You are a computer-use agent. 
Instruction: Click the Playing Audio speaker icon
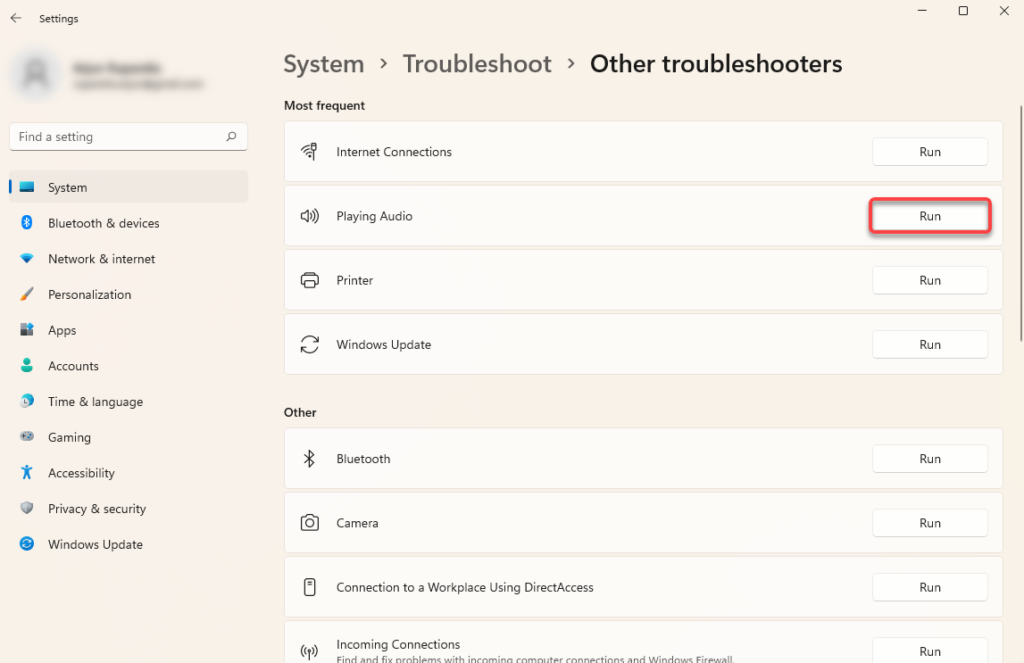310,216
